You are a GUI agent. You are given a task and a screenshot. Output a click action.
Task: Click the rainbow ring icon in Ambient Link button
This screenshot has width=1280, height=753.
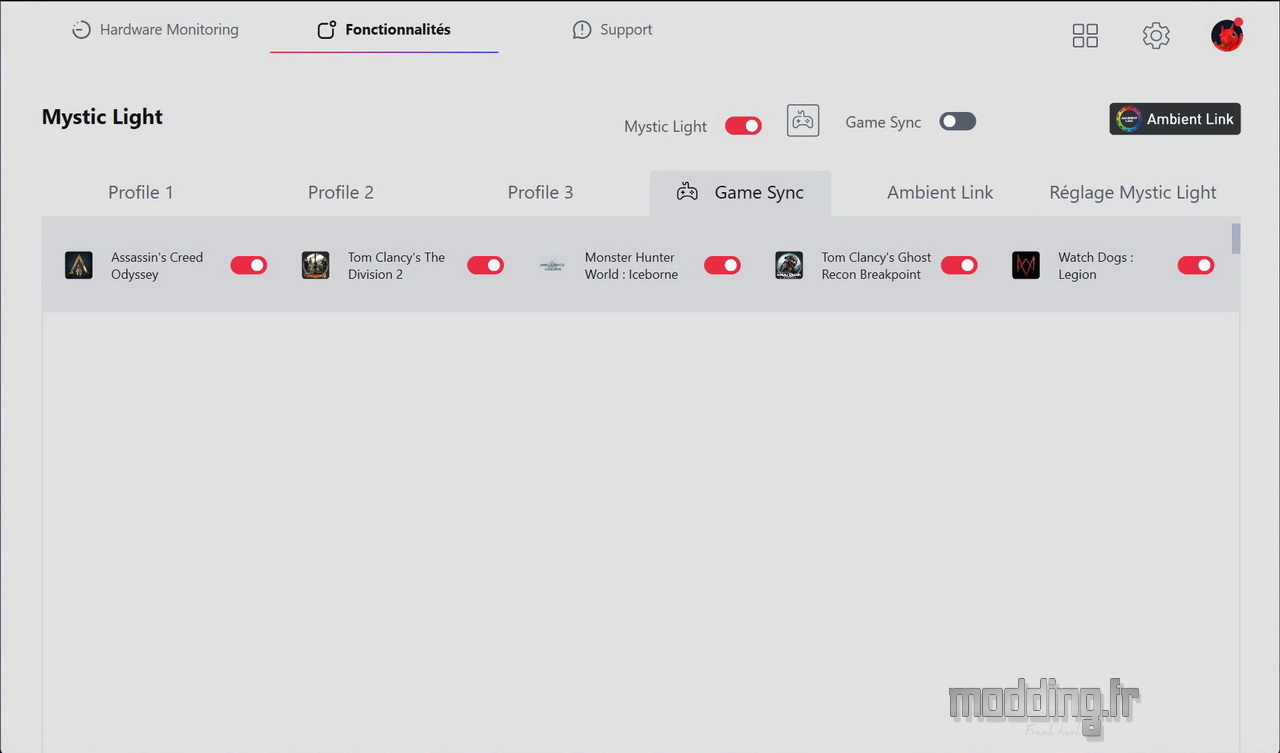point(1129,119)
